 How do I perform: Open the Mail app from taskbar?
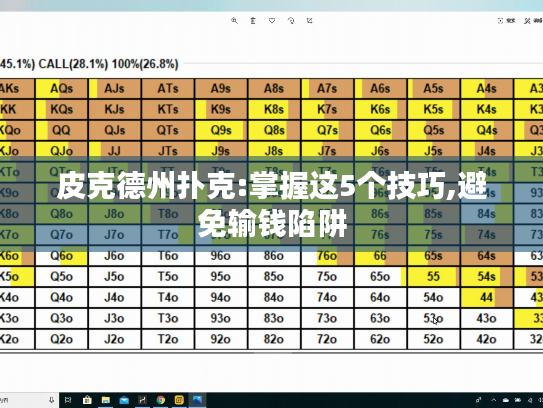[x=124, y=400]
